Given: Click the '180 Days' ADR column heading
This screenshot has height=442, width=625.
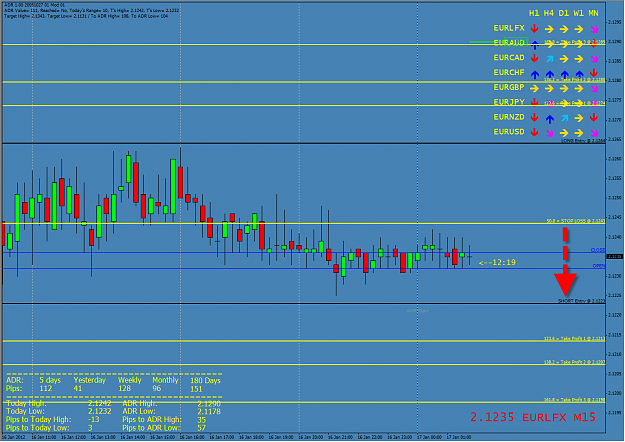Looking at the screenshot, I should point(205,380).
